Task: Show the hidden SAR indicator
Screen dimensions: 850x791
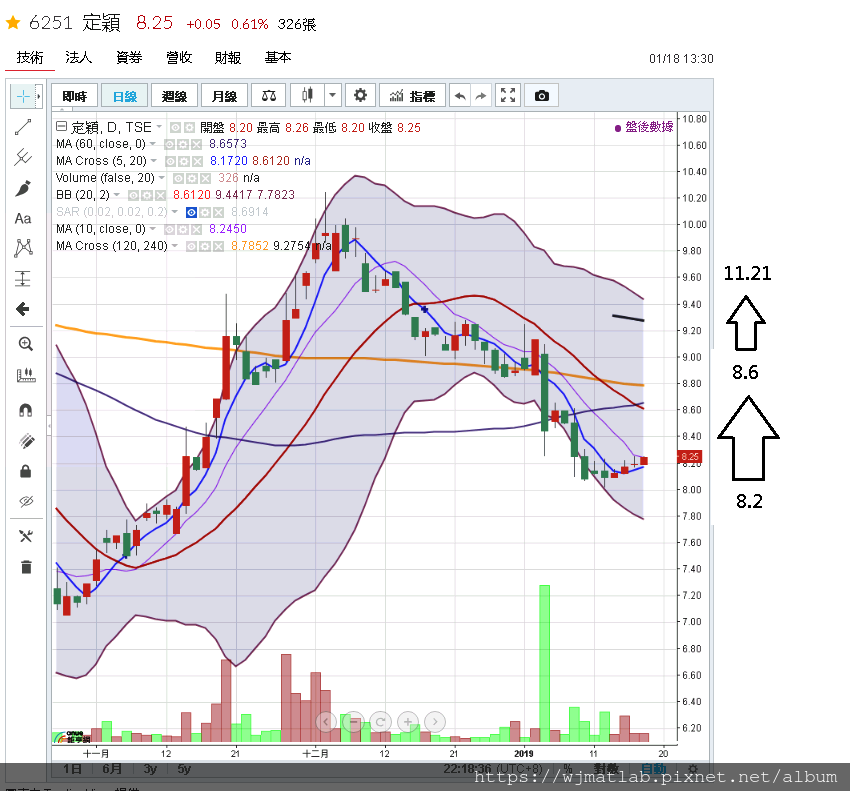Action: pyautogui.click(x=191, y=213)
